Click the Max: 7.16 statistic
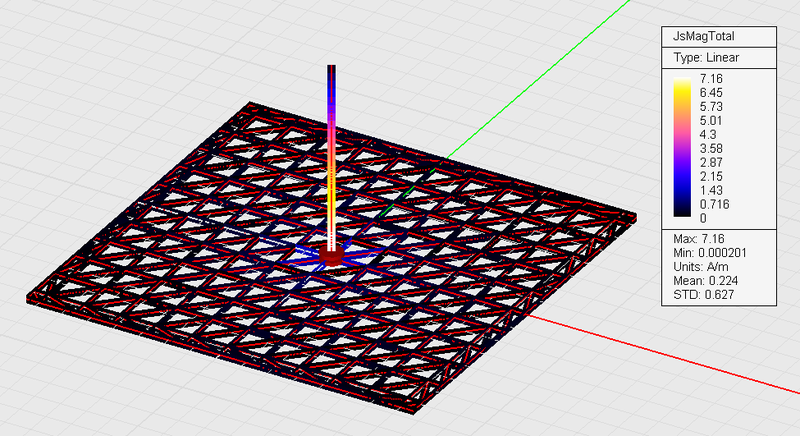Image resolution: width=800 pixels, height=436 pixels. point(698,239)
